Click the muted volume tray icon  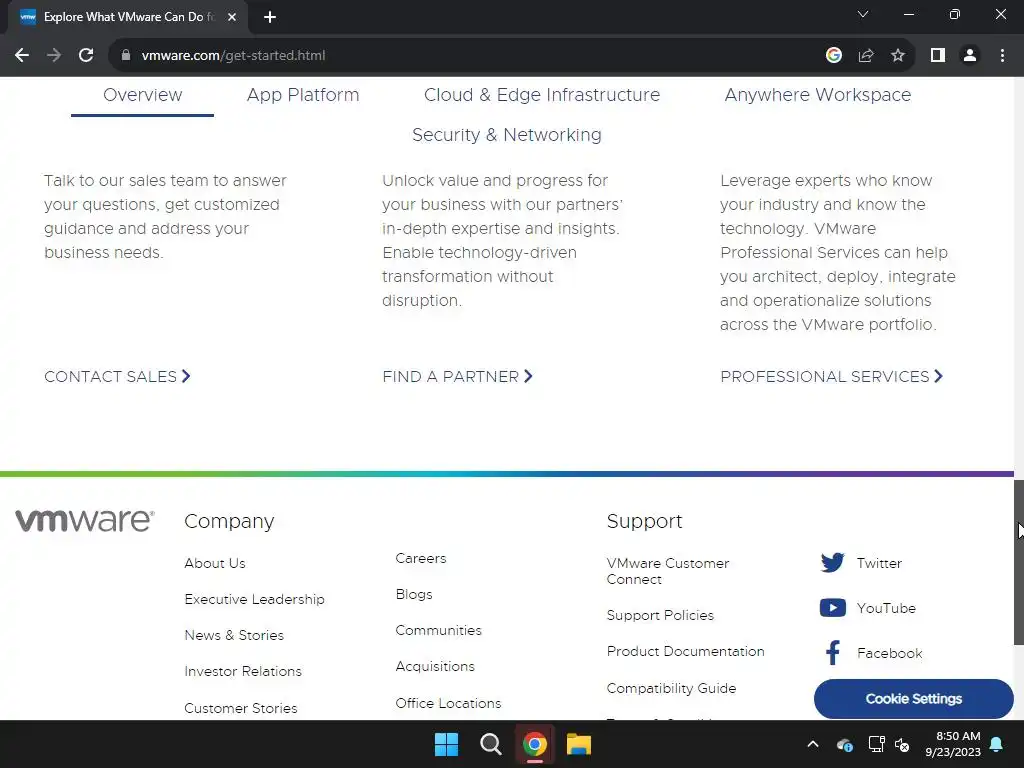click(x=903, y=744)
